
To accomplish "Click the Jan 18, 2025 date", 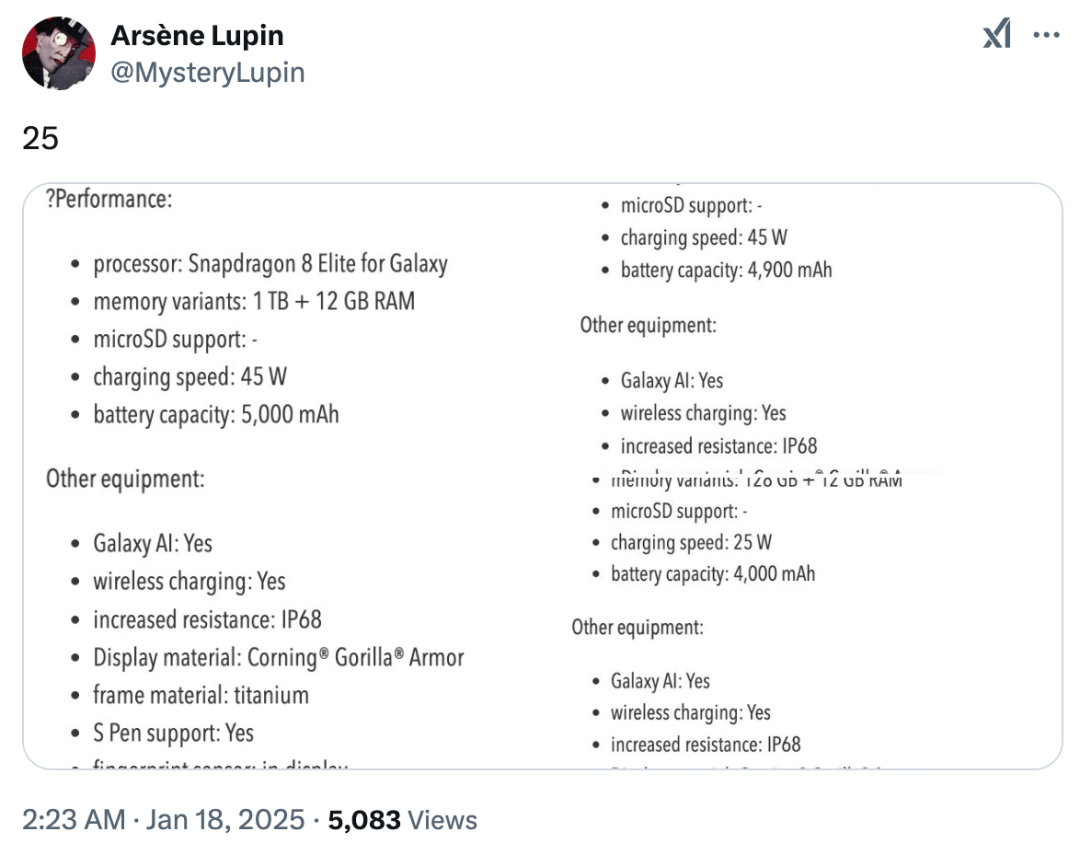I will click(225, 821).
